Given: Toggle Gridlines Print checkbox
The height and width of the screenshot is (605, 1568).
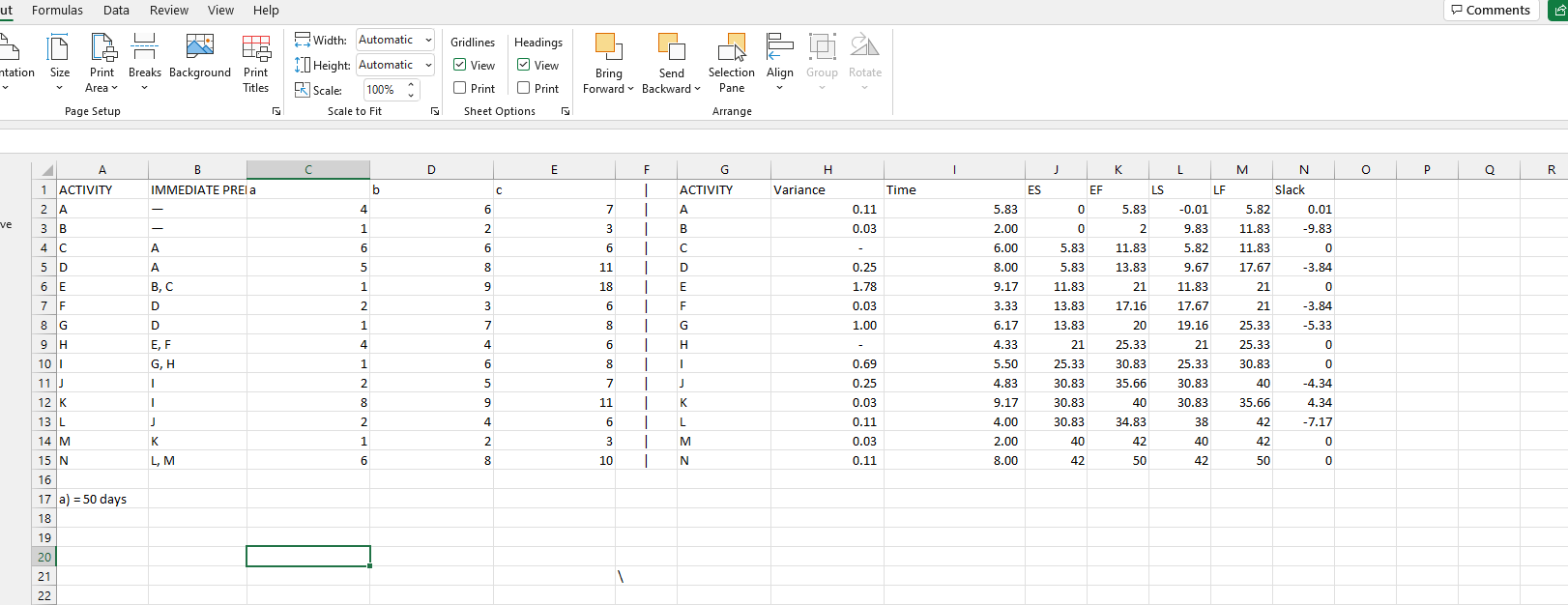Looking at the screenshot, I should [460, 88].
